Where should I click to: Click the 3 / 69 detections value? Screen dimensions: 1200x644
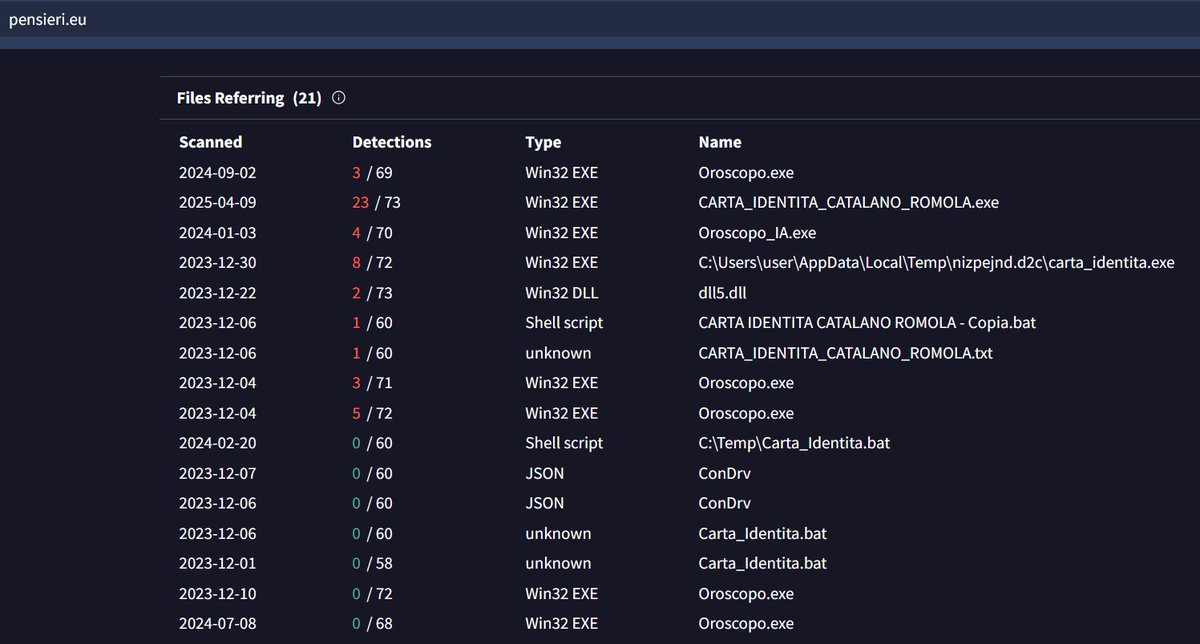click(372, 172)
